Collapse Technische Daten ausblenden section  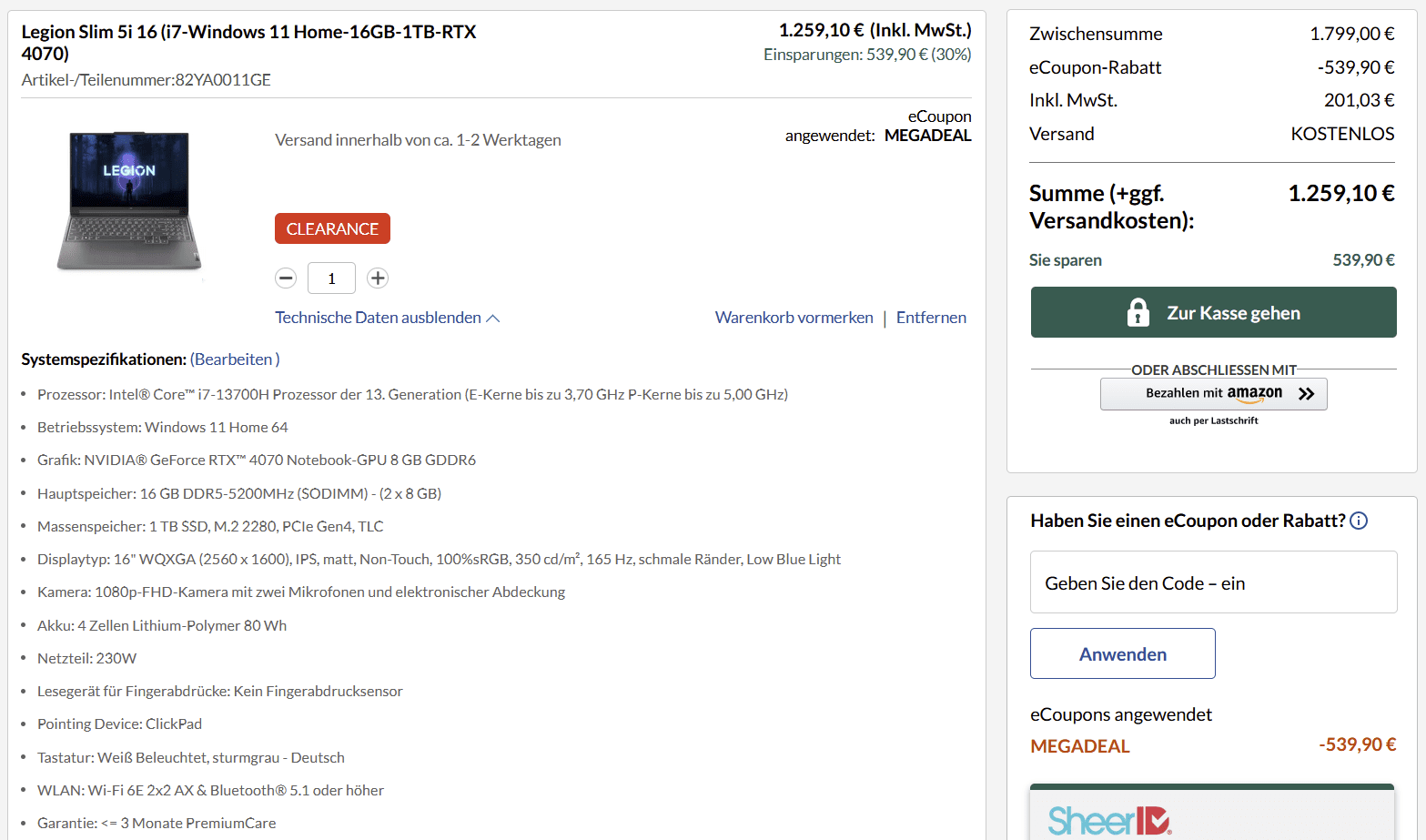pyautogui.click(x=378, y=318)
